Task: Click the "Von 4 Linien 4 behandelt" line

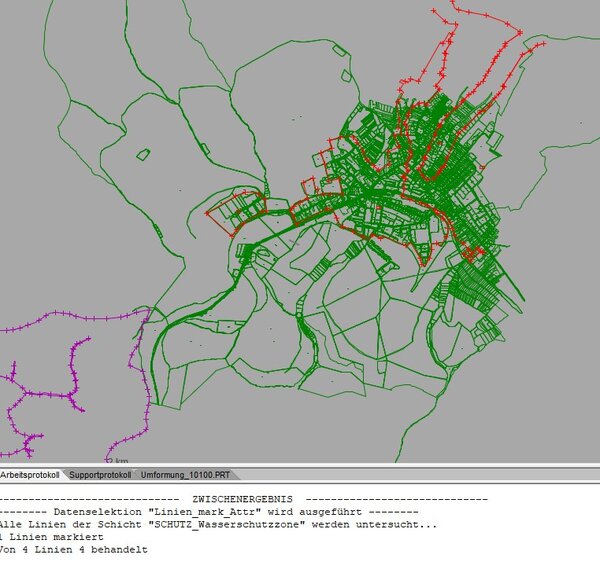Action: pyautogui.click(x=74, y=550)
